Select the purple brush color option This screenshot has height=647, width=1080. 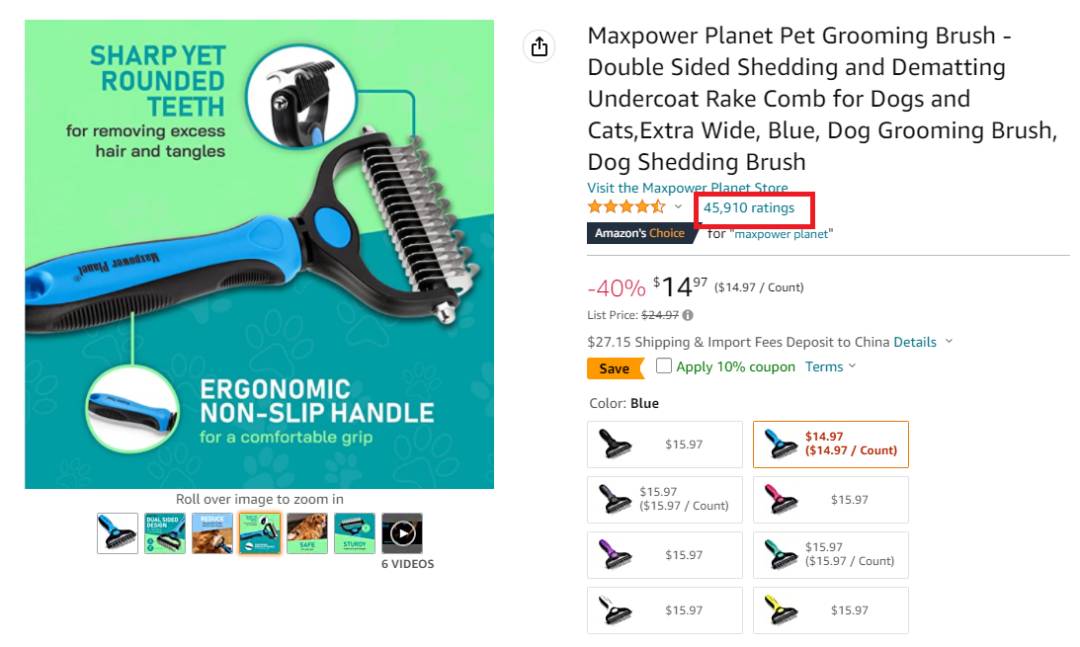[665, 555]
